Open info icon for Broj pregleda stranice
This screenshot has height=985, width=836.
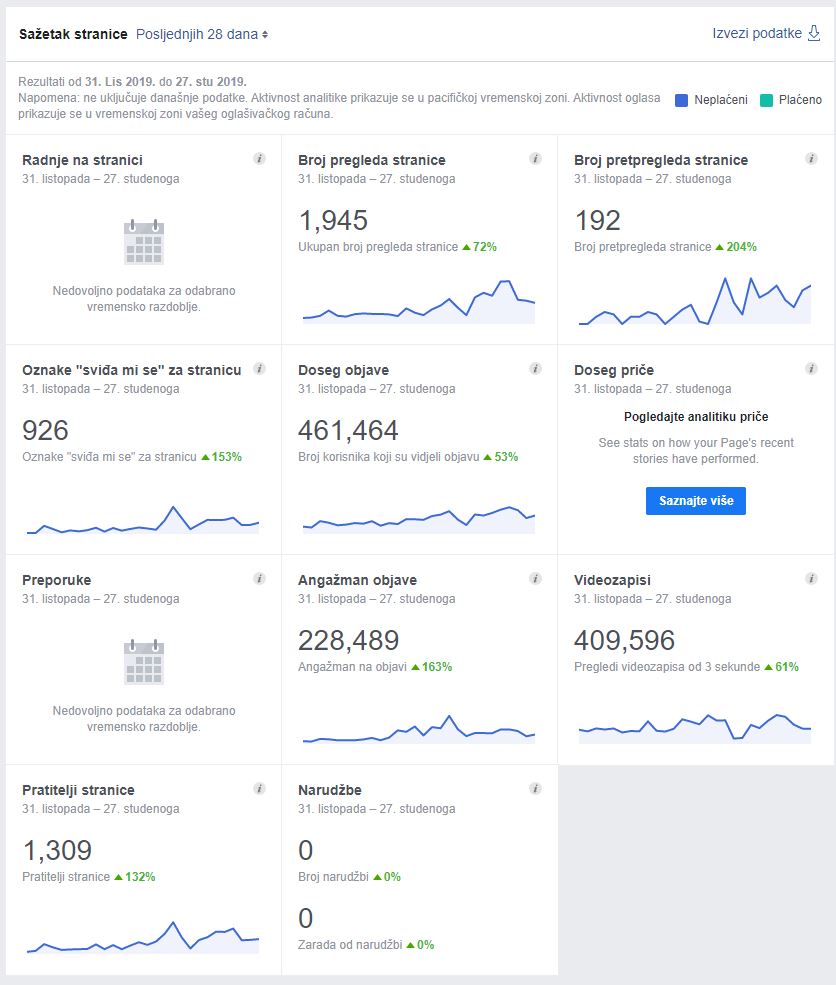coord(535,159)
